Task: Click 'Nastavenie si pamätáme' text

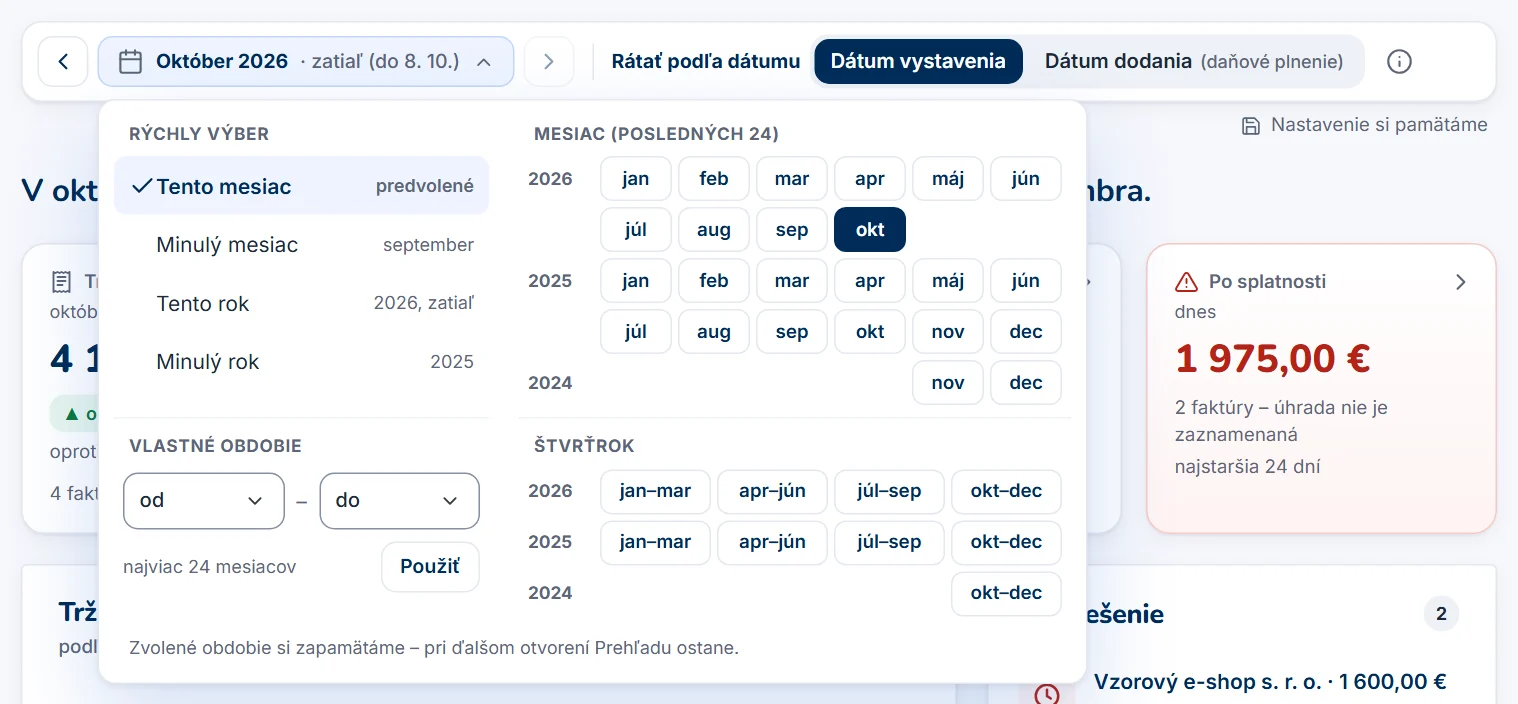Action: 1379,125
